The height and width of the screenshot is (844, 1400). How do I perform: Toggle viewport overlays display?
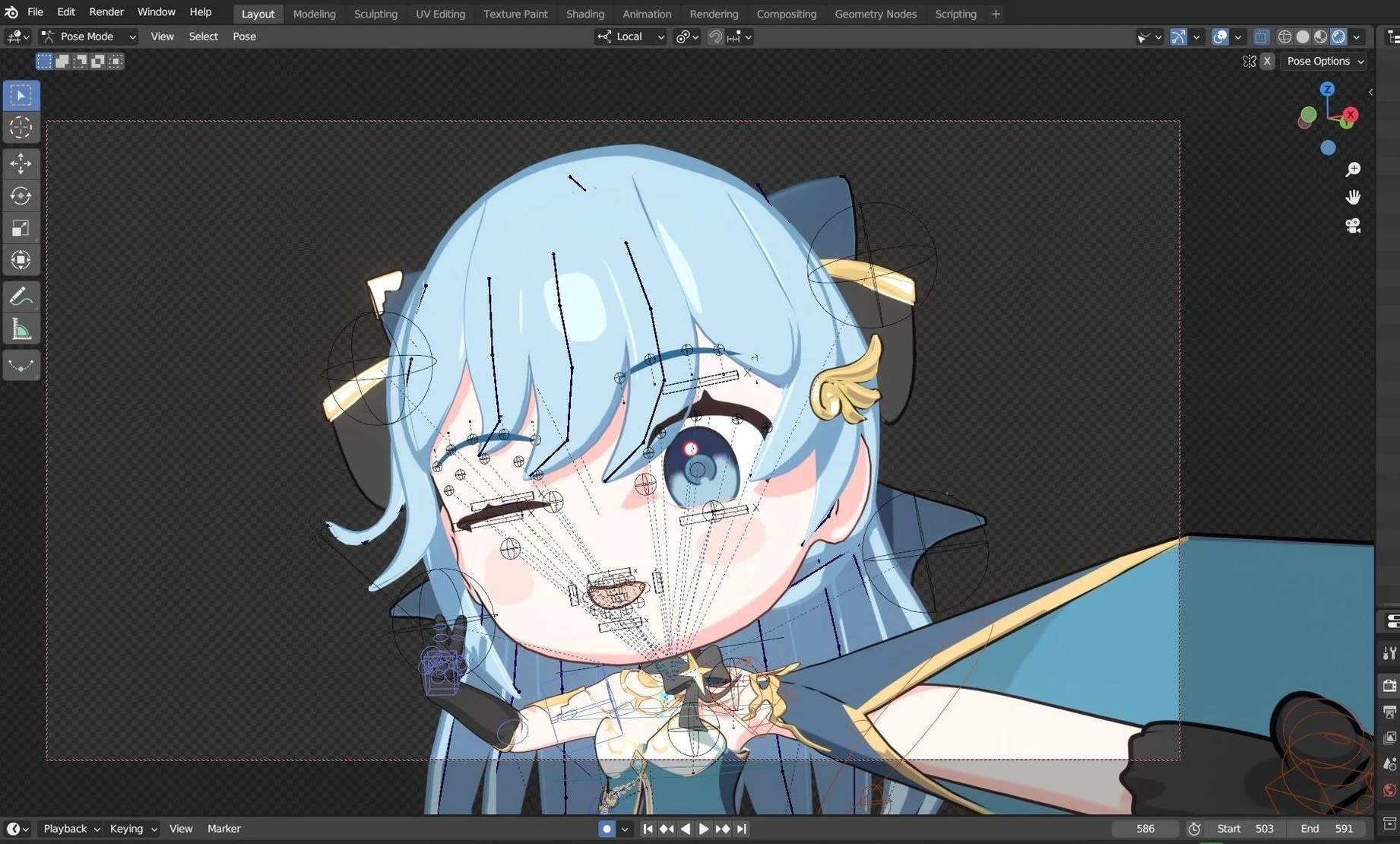coord(1220,36)
